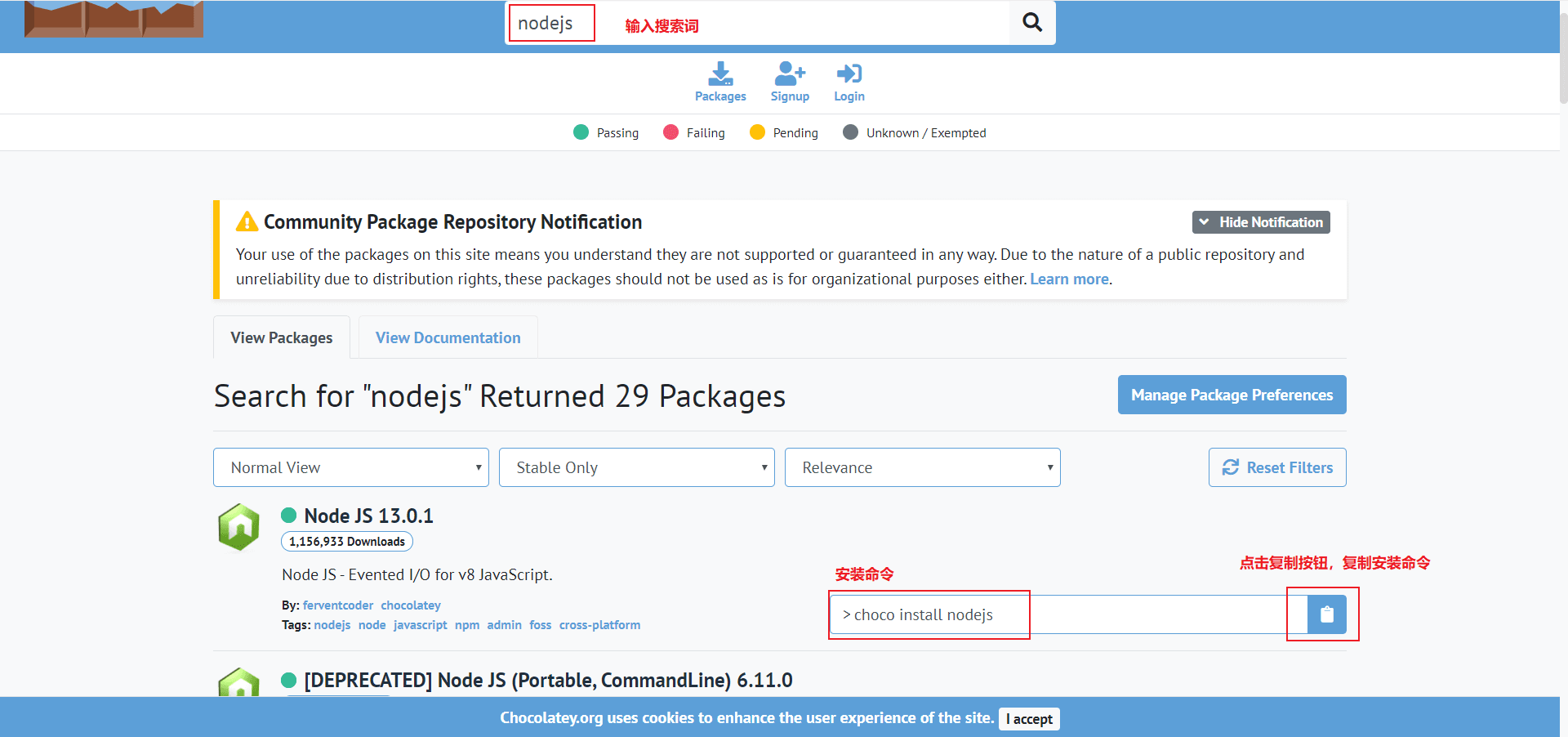This screenshot has width=1568, height=737.
Task: Click the Signup user icon
Action: click(790, 75)
